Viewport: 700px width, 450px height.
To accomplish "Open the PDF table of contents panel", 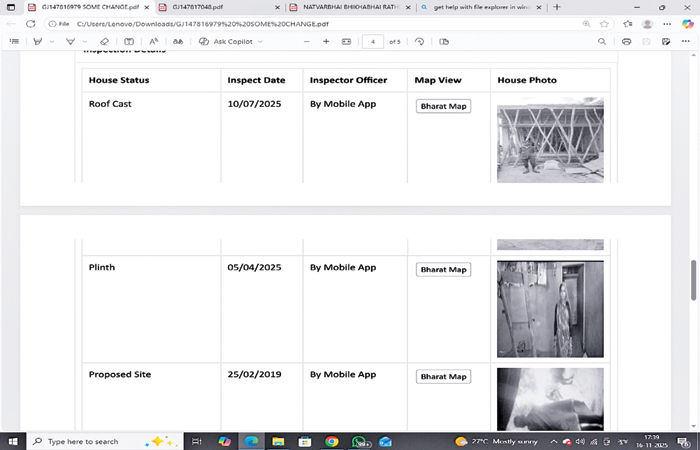I will 14,42.
